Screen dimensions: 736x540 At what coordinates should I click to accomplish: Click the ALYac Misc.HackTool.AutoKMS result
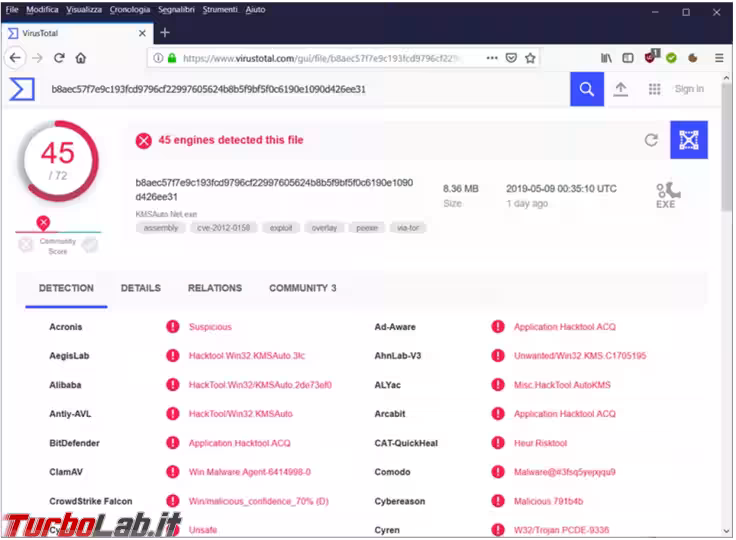[562, 385]
